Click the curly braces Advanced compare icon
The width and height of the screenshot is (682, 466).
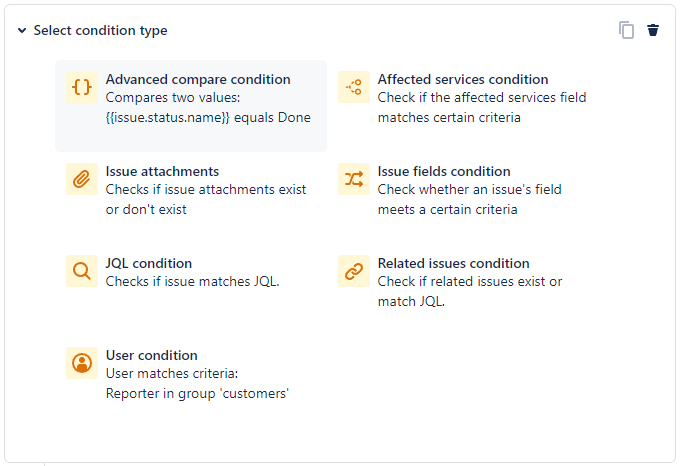click(82, 87)
